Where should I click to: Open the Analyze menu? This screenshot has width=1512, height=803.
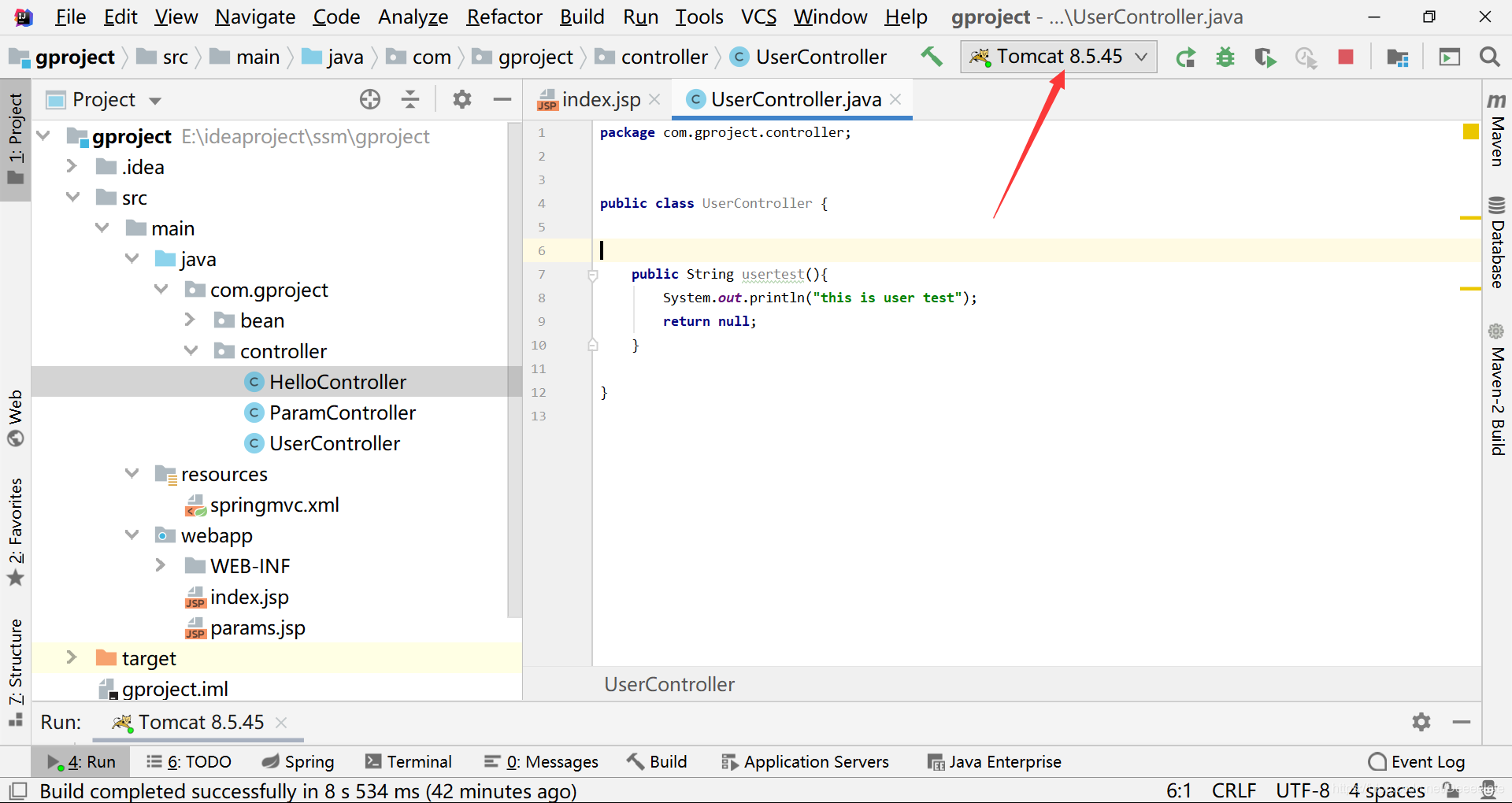tap(413, 17)
